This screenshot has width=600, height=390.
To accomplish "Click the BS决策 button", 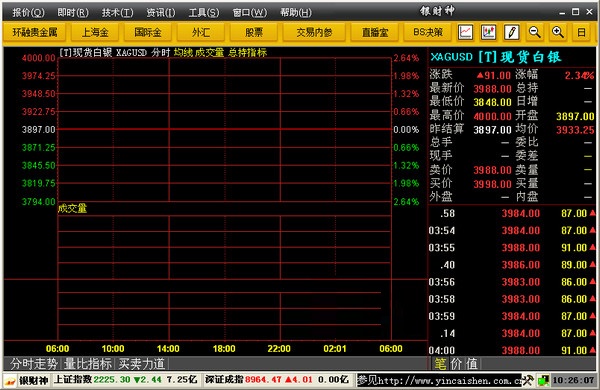I will pyautogui.click(x=428, y=32).
